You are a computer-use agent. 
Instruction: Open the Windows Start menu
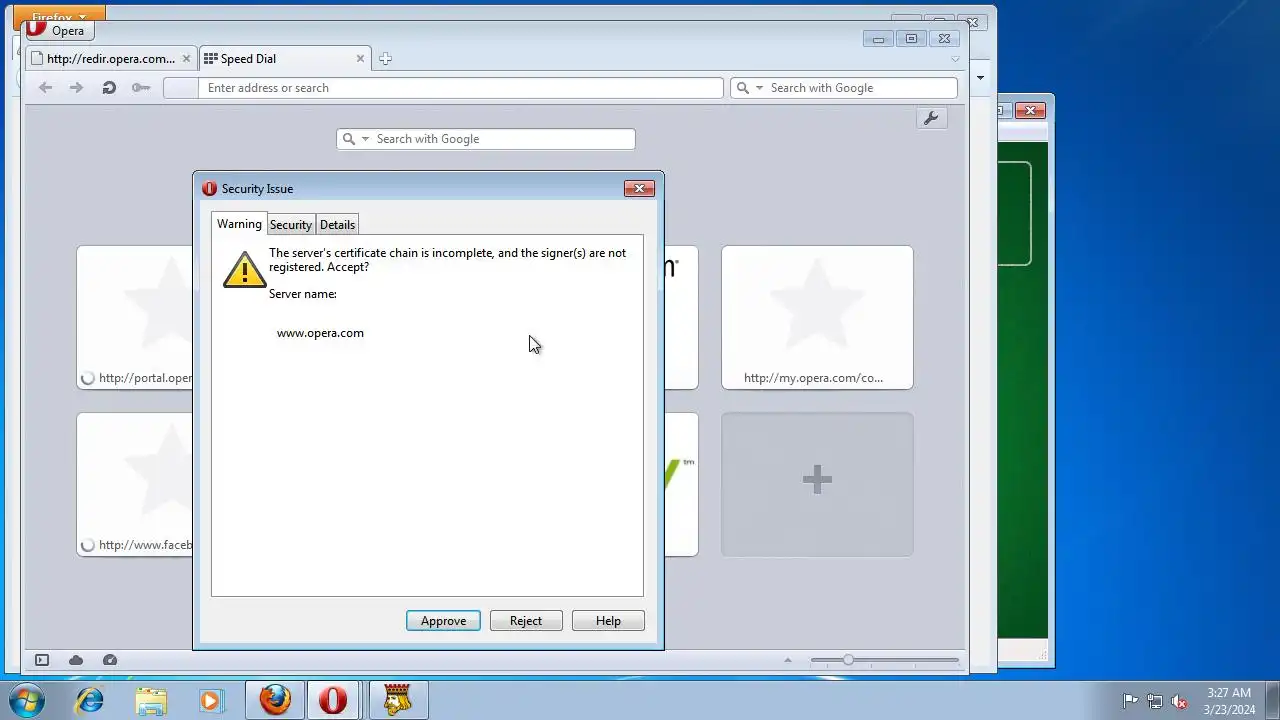click(x=27, y=700)
